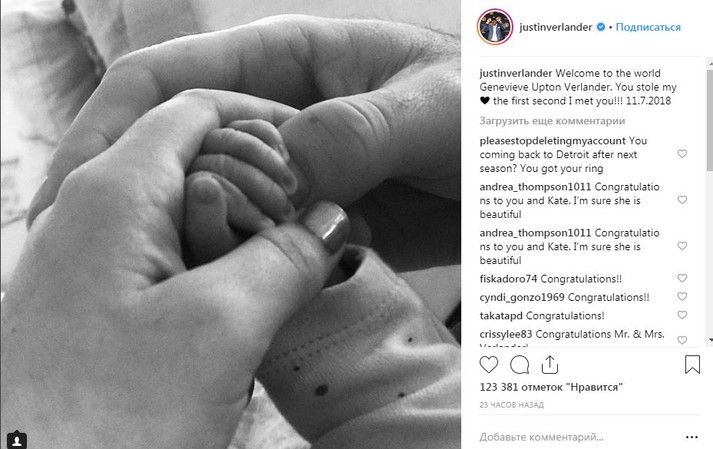713x449 pixels.
Task: Open the justinverlander username in header
Action: [x=556, y=27]
